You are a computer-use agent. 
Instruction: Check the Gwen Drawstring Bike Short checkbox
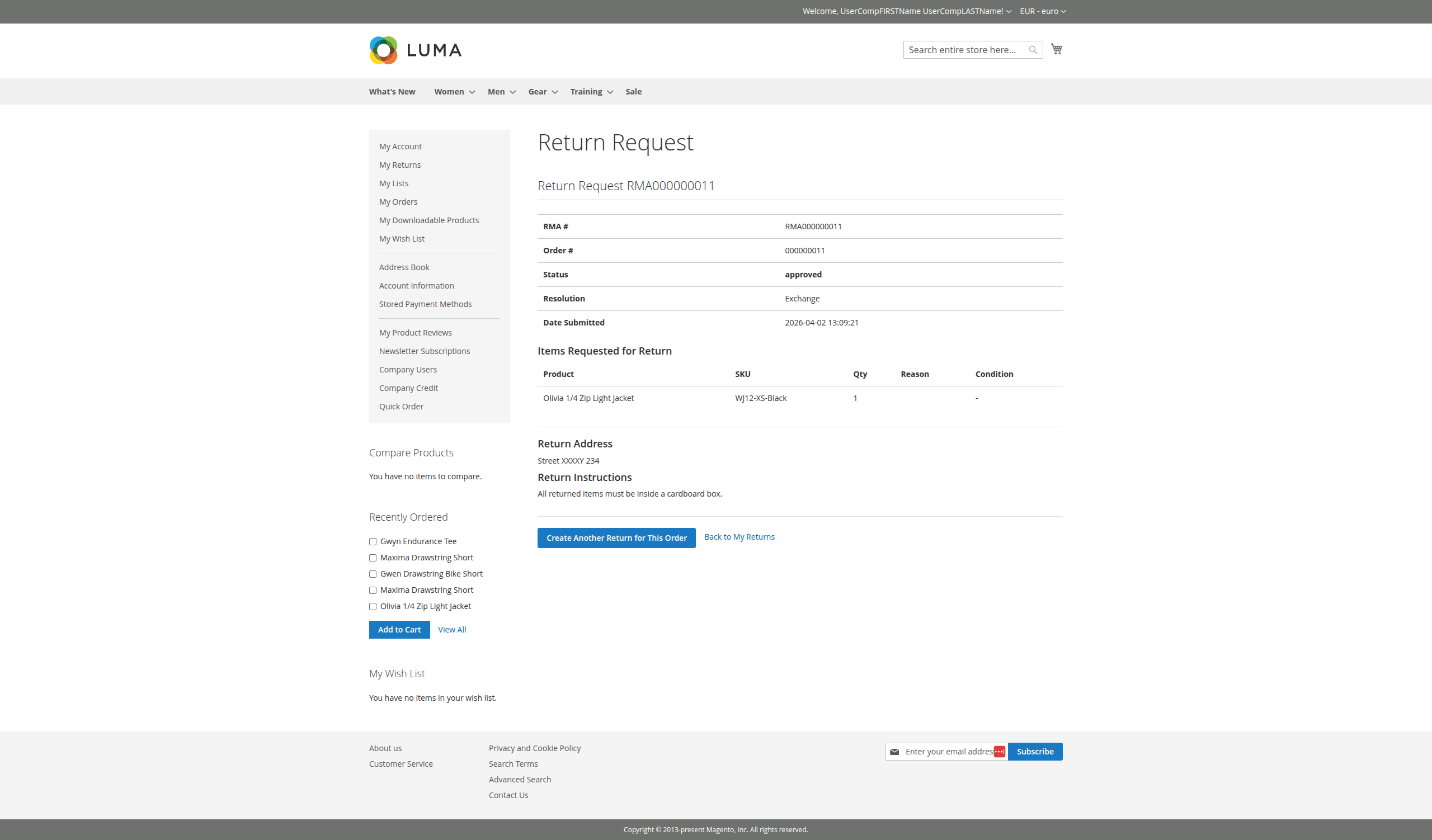coord(373,574)
